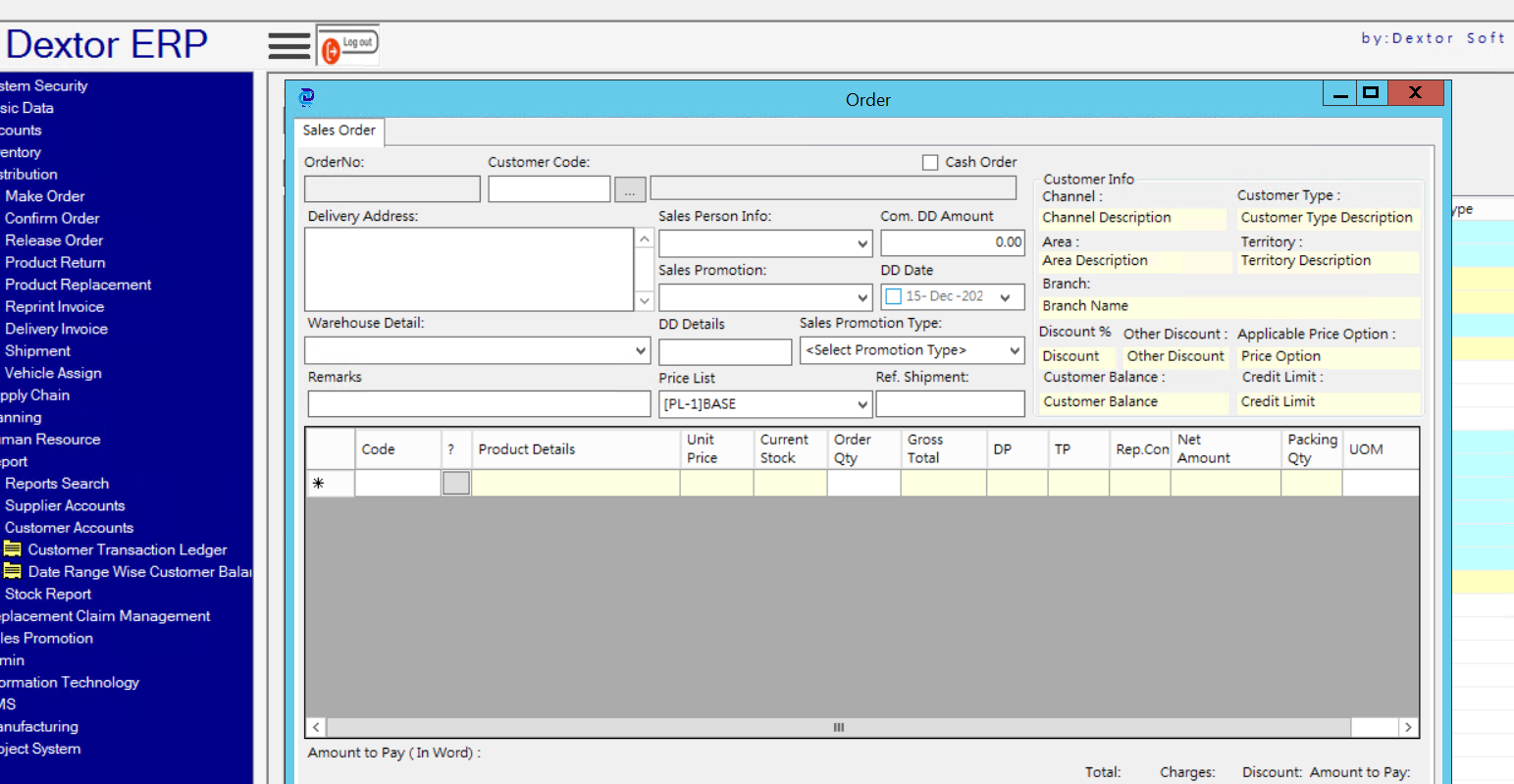Open Customer Accounts menu item
The width and height of the screenshot is (1514, 784).
click(x=69, y=527)
